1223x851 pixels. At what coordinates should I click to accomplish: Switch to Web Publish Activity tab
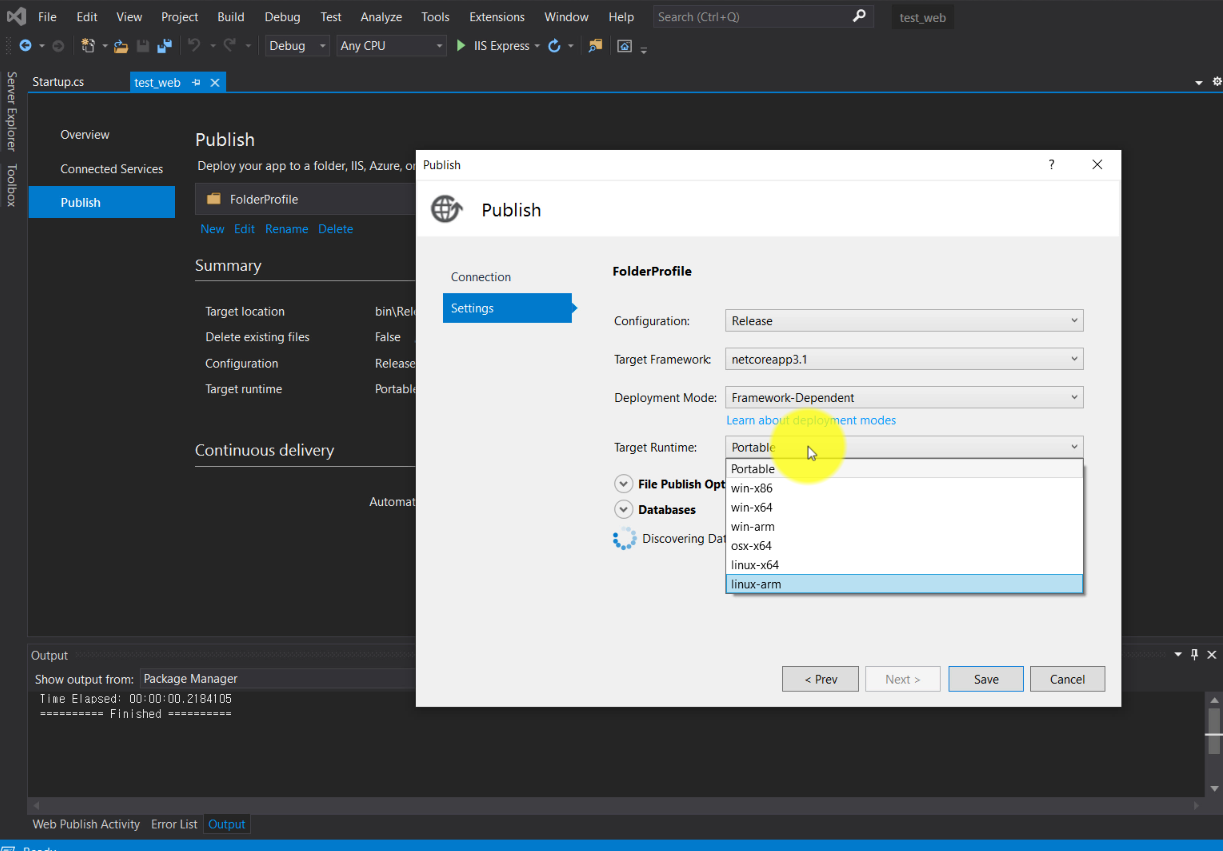click(86, 824)
